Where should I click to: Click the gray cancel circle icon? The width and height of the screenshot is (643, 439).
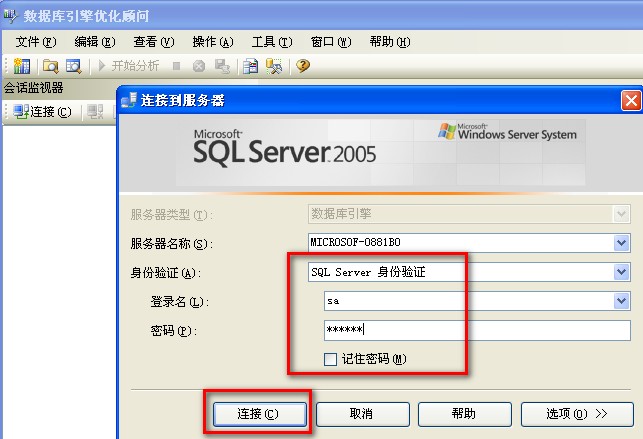click(x=199, y=66)
